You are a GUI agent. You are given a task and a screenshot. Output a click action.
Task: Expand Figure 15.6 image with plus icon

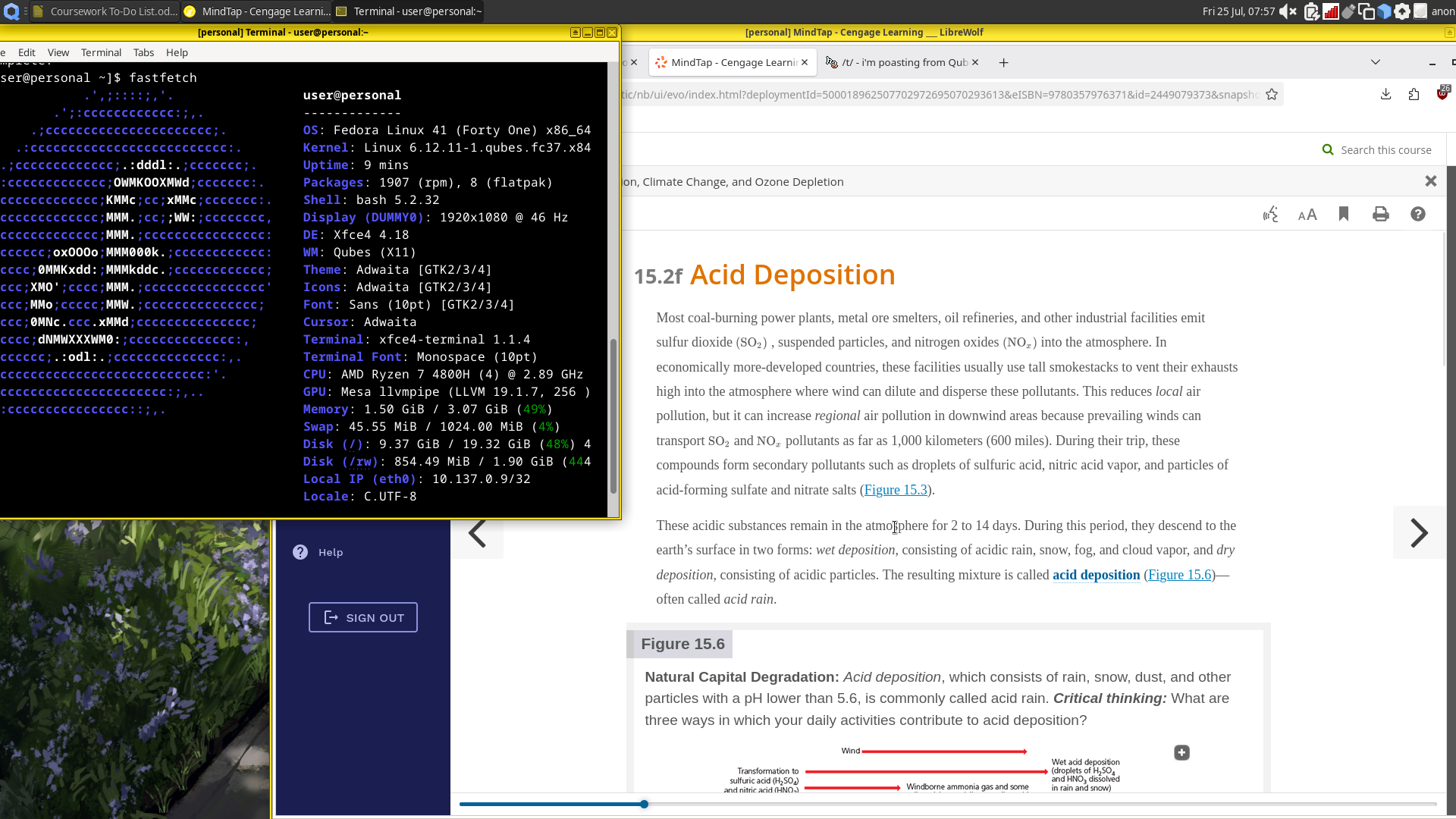click(x=1181, y=752)
